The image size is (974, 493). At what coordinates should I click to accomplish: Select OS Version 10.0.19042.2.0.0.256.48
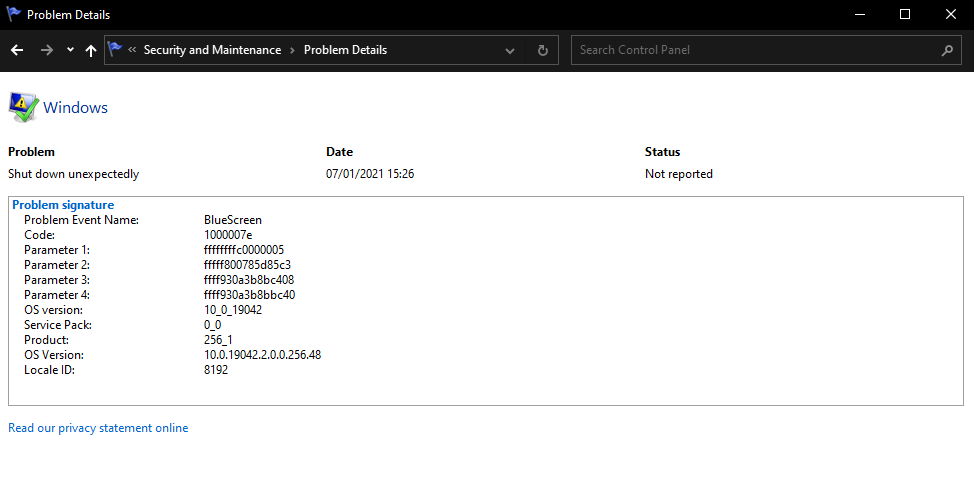[263, 355]
